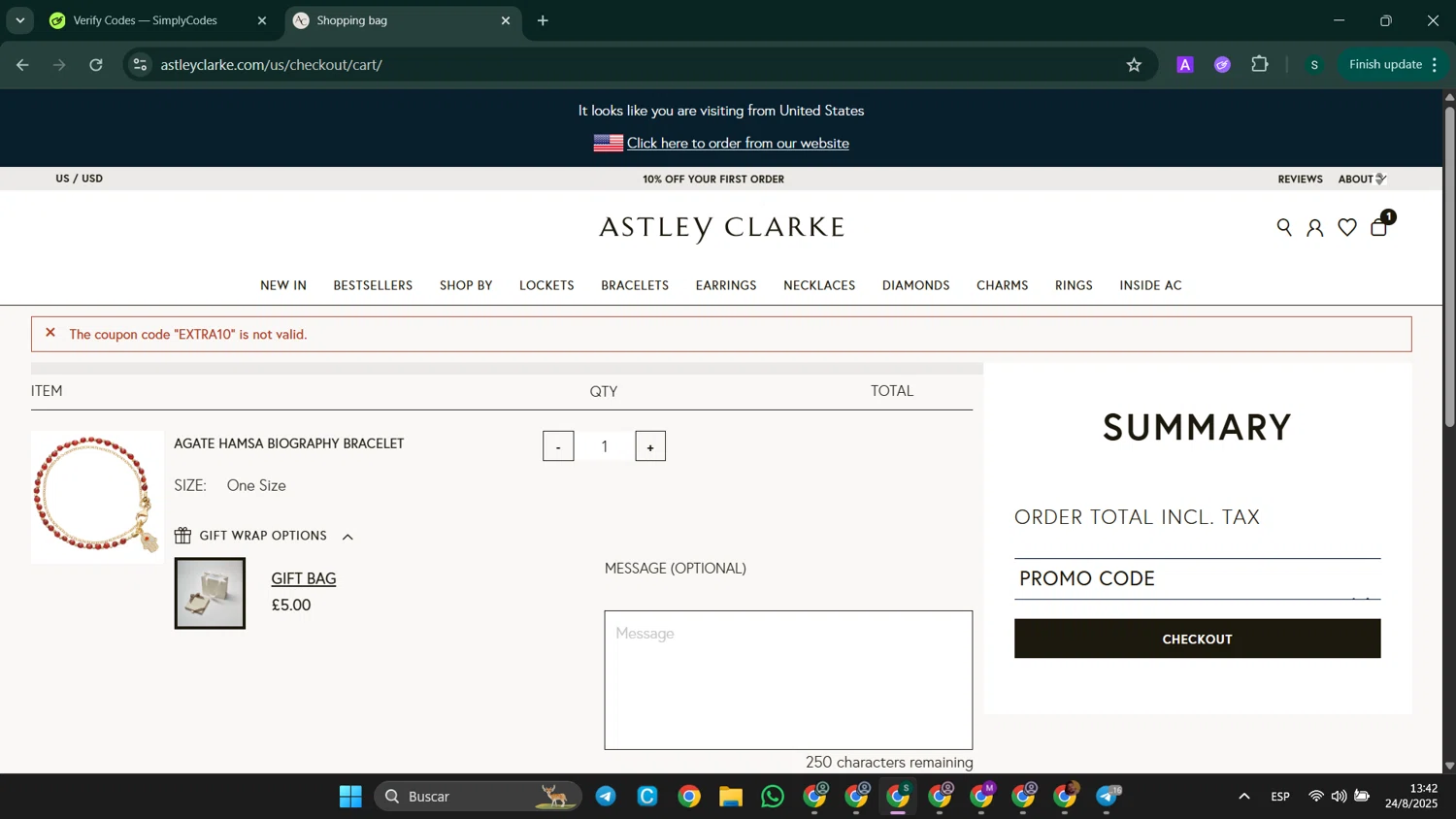Focus the gift Message text area

788,680
